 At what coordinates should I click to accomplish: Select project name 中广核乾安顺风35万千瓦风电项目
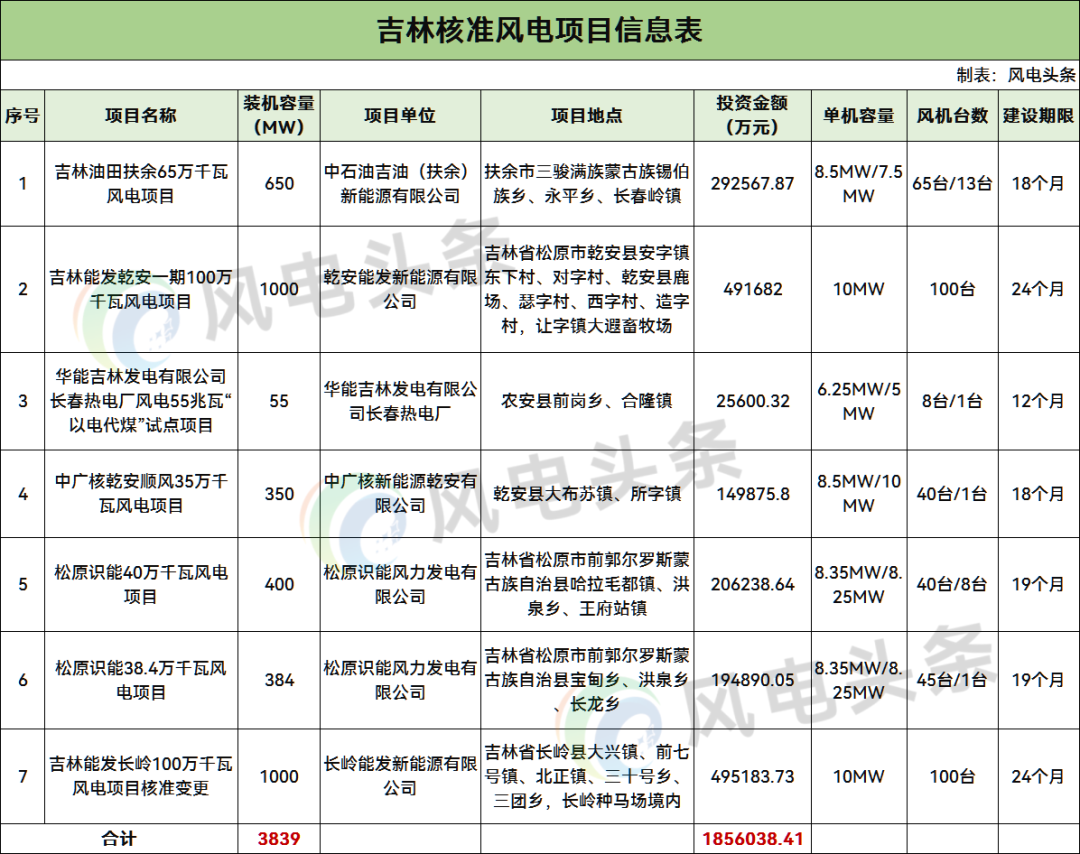coord(141,494)
